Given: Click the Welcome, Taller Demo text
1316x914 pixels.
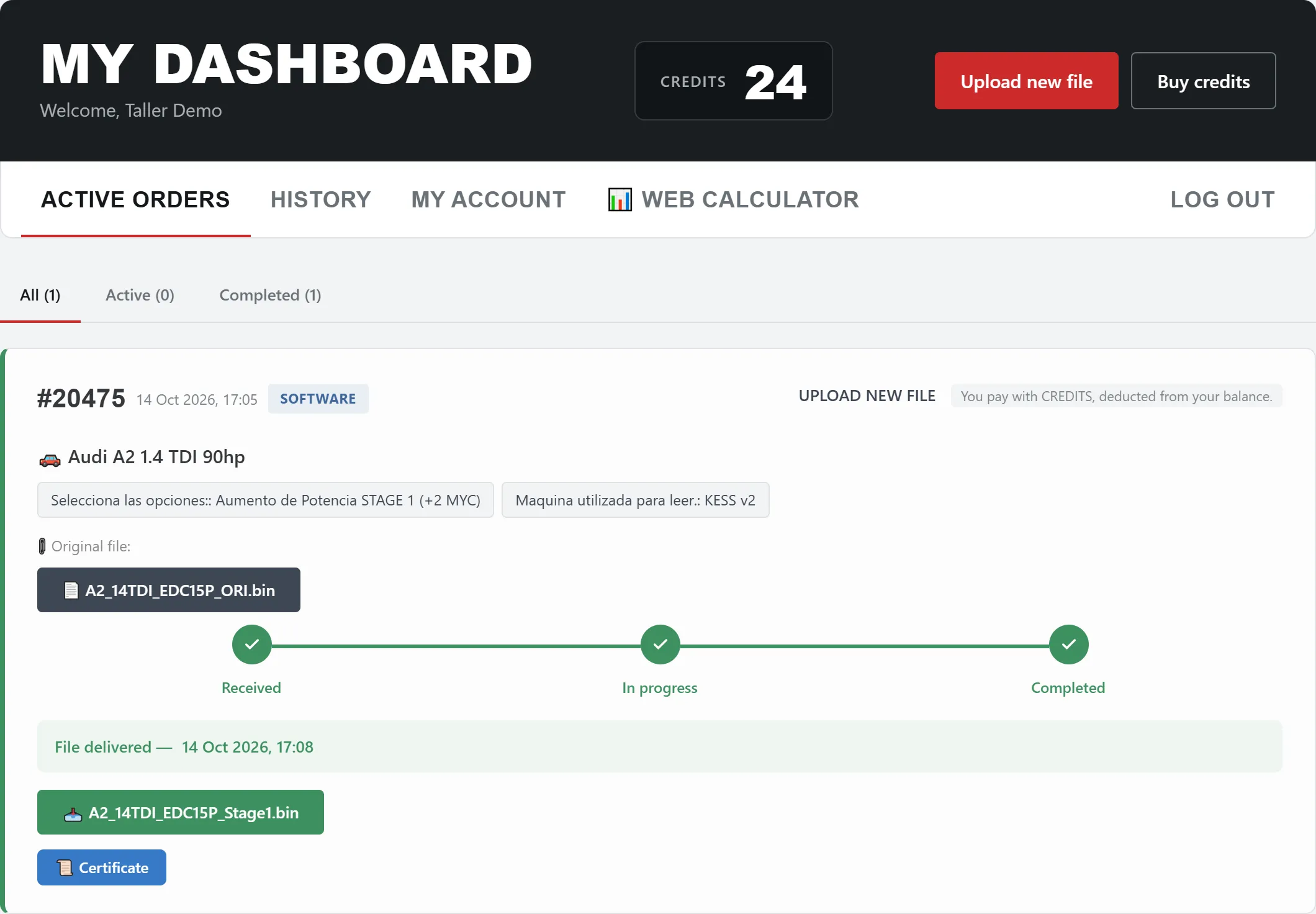Looking at the screenshot, I should pos(131,111).
